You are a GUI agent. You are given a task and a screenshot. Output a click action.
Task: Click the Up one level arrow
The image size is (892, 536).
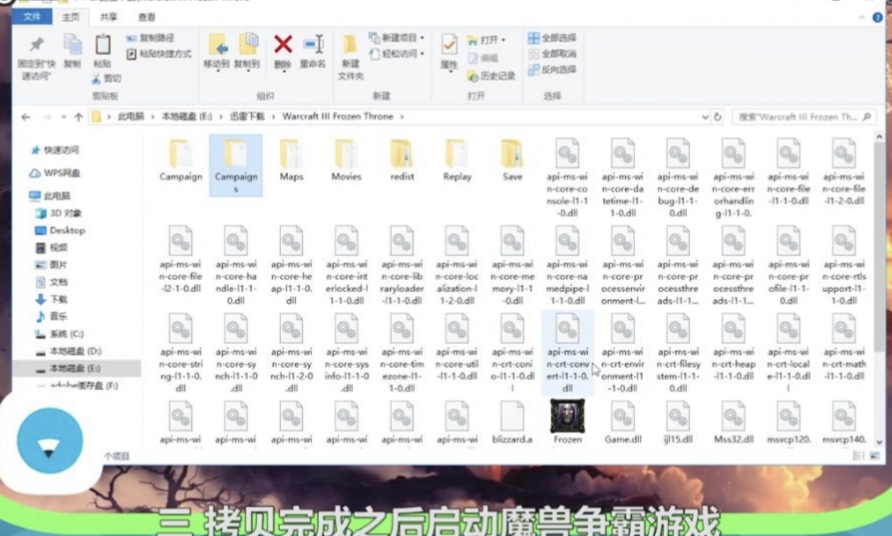pyautogui.click(x=79, y=117)
